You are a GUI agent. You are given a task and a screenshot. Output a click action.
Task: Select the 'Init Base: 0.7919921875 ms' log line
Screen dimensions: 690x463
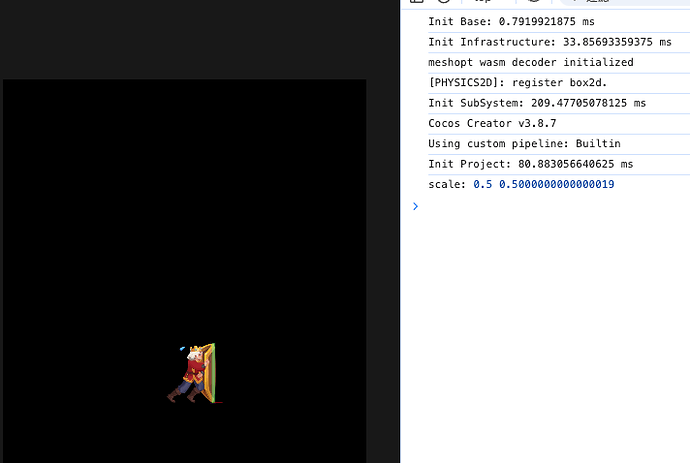point(511,22)
